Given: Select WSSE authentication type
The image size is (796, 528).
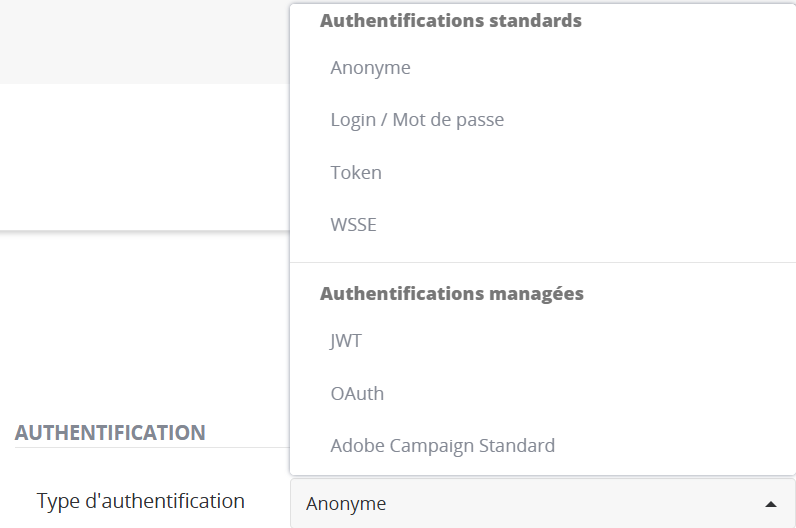Looking at the screenshot, I should coord(353,224).
